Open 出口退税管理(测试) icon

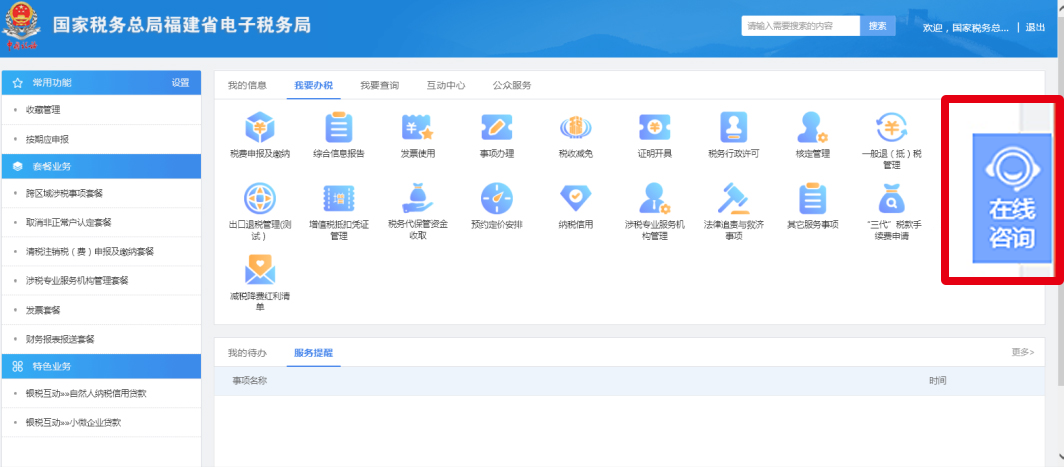click(x=260, y=198)
